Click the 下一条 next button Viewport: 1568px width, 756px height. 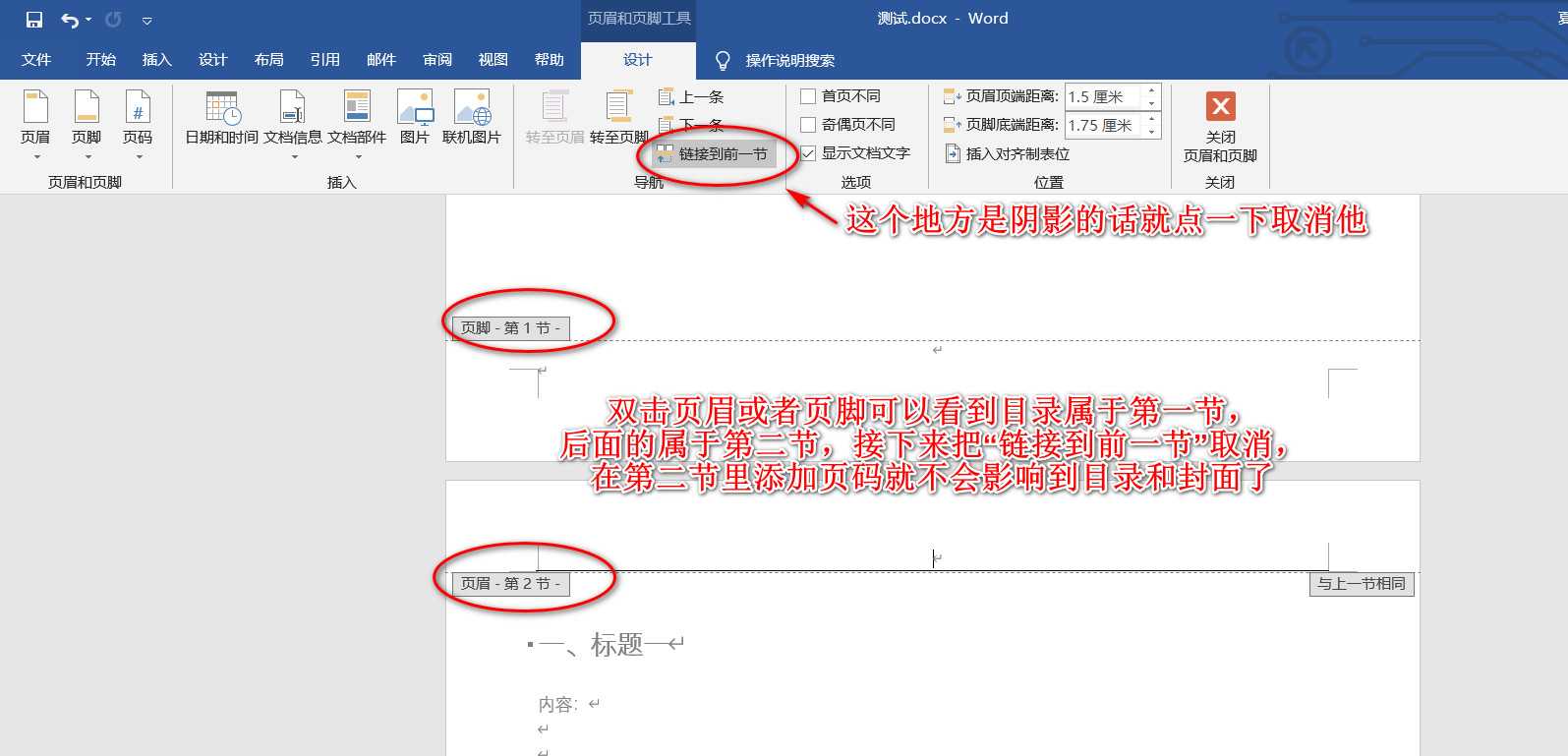tap(691, 125)
